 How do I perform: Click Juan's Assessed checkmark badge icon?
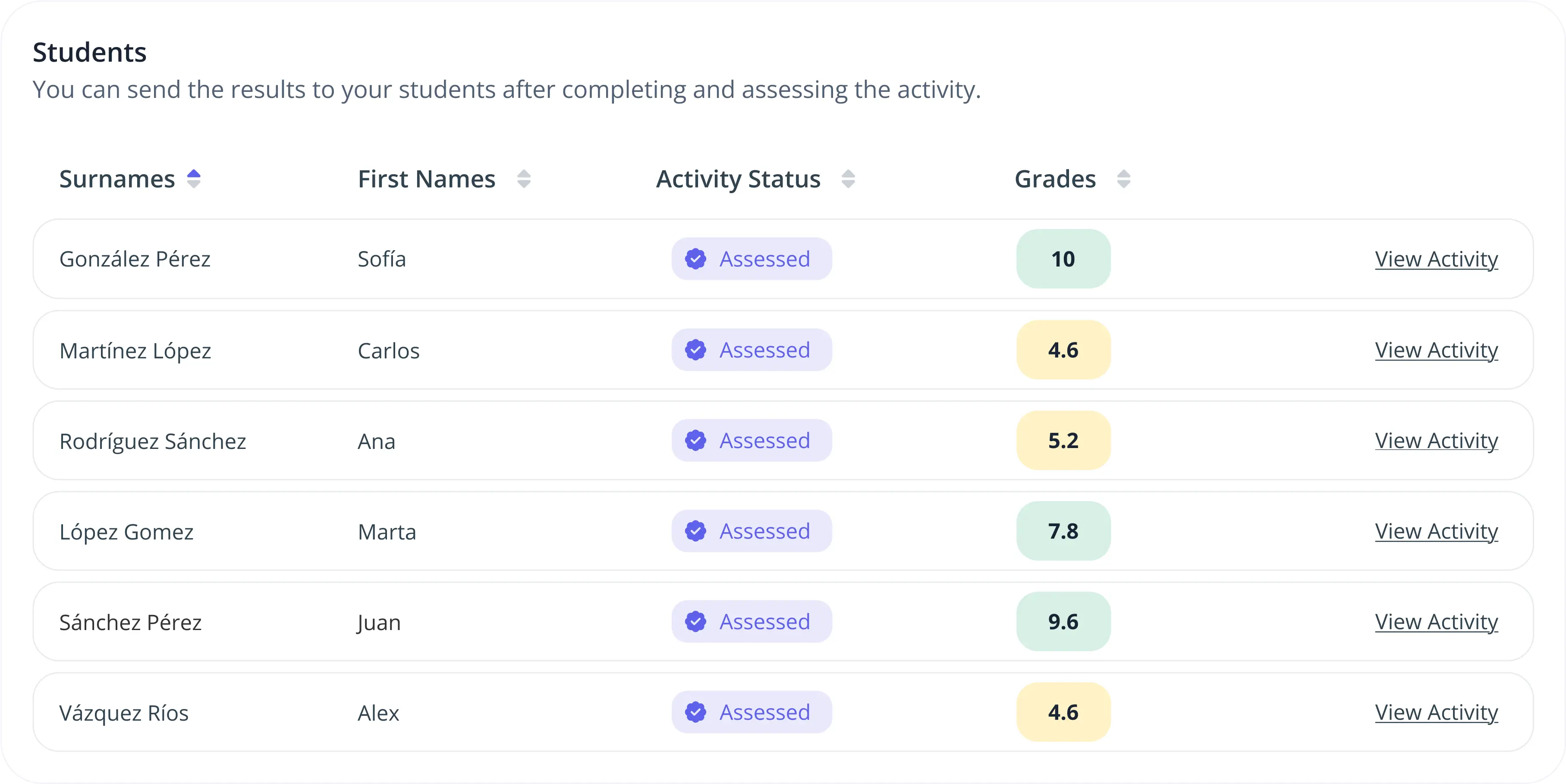(x=695, y=622)
